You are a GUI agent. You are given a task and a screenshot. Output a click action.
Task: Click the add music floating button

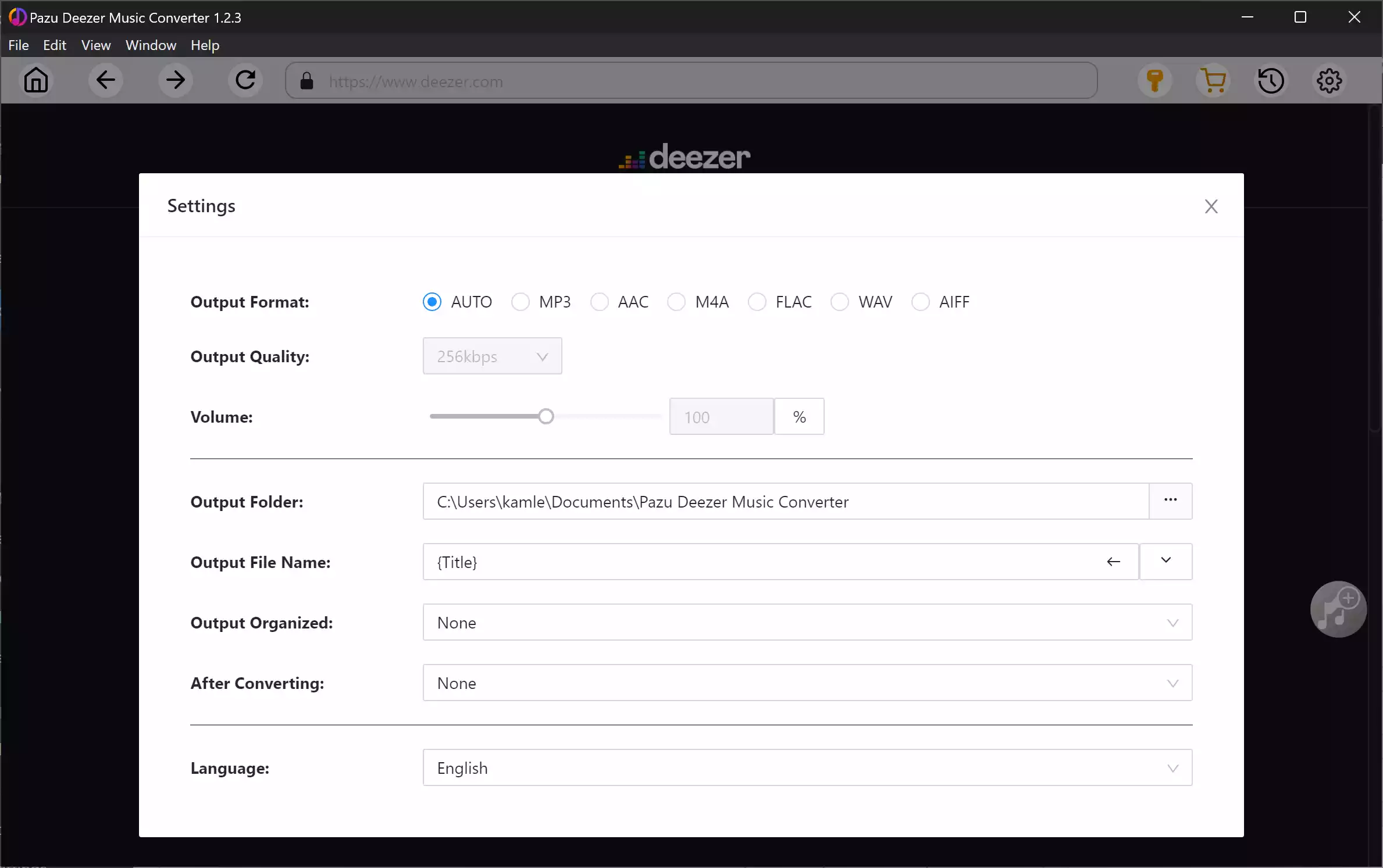pyautogui.click(x=1338, y=609)
